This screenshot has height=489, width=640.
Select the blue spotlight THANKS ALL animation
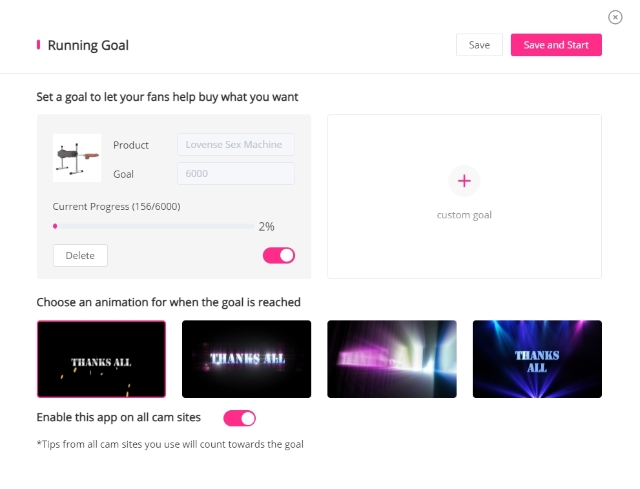pyautogui.click(x=537, y=359)
